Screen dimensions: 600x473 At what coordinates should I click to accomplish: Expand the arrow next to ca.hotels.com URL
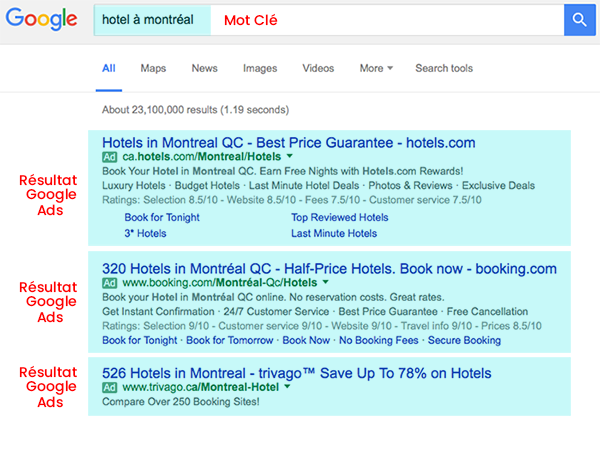click(x=290, y=156)
